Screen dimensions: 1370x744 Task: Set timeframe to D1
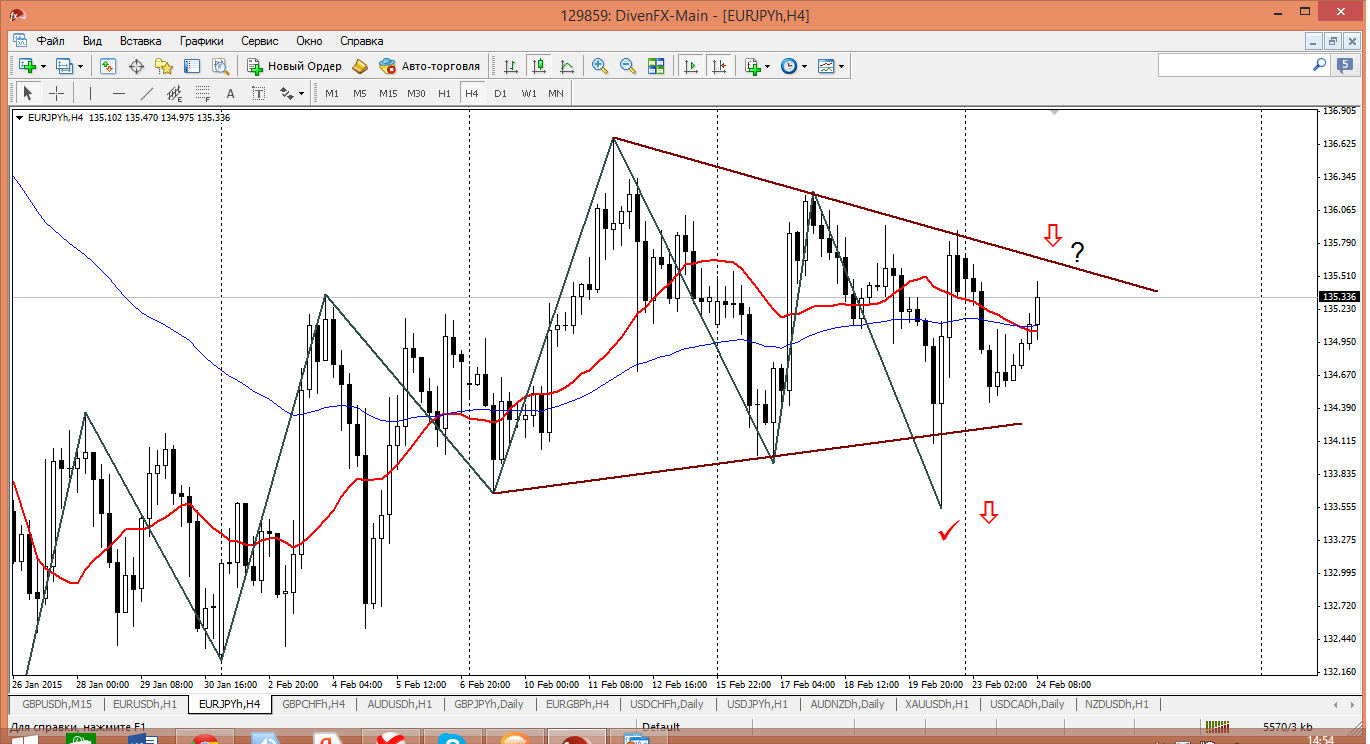[x=500, y=93]
